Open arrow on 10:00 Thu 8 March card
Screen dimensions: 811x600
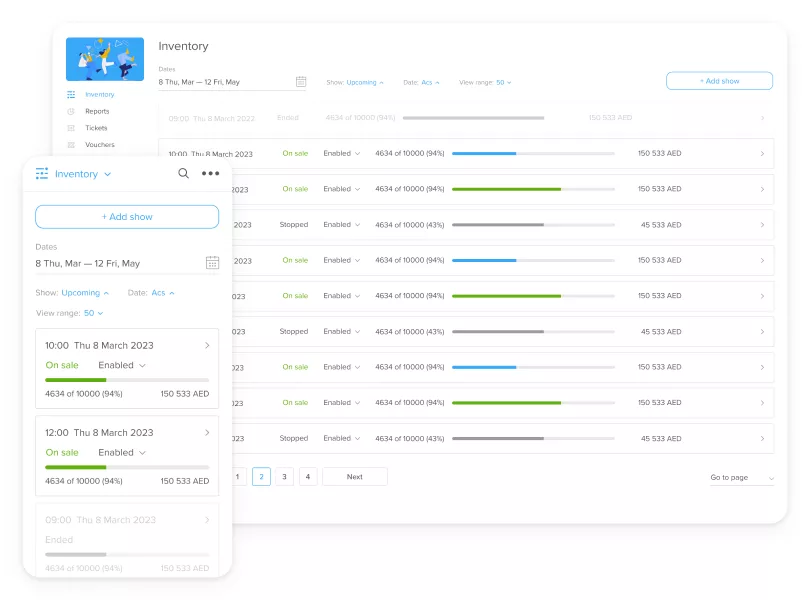[x=207, y=346]
